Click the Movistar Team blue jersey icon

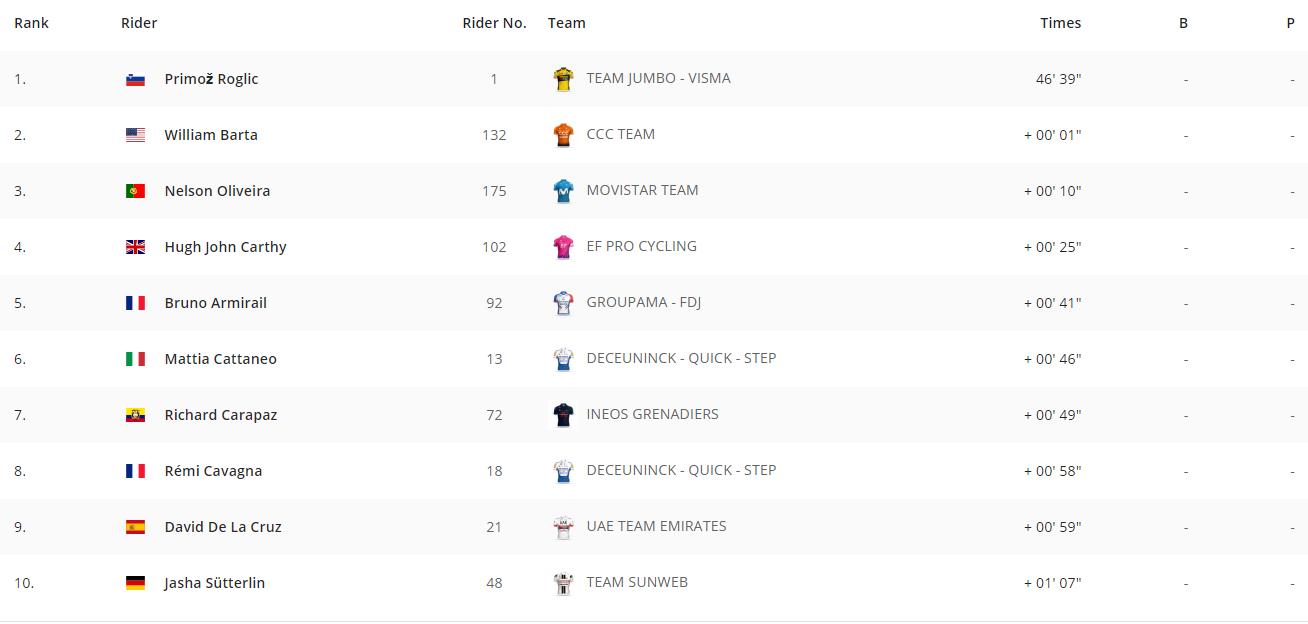[x=563, y=191]
